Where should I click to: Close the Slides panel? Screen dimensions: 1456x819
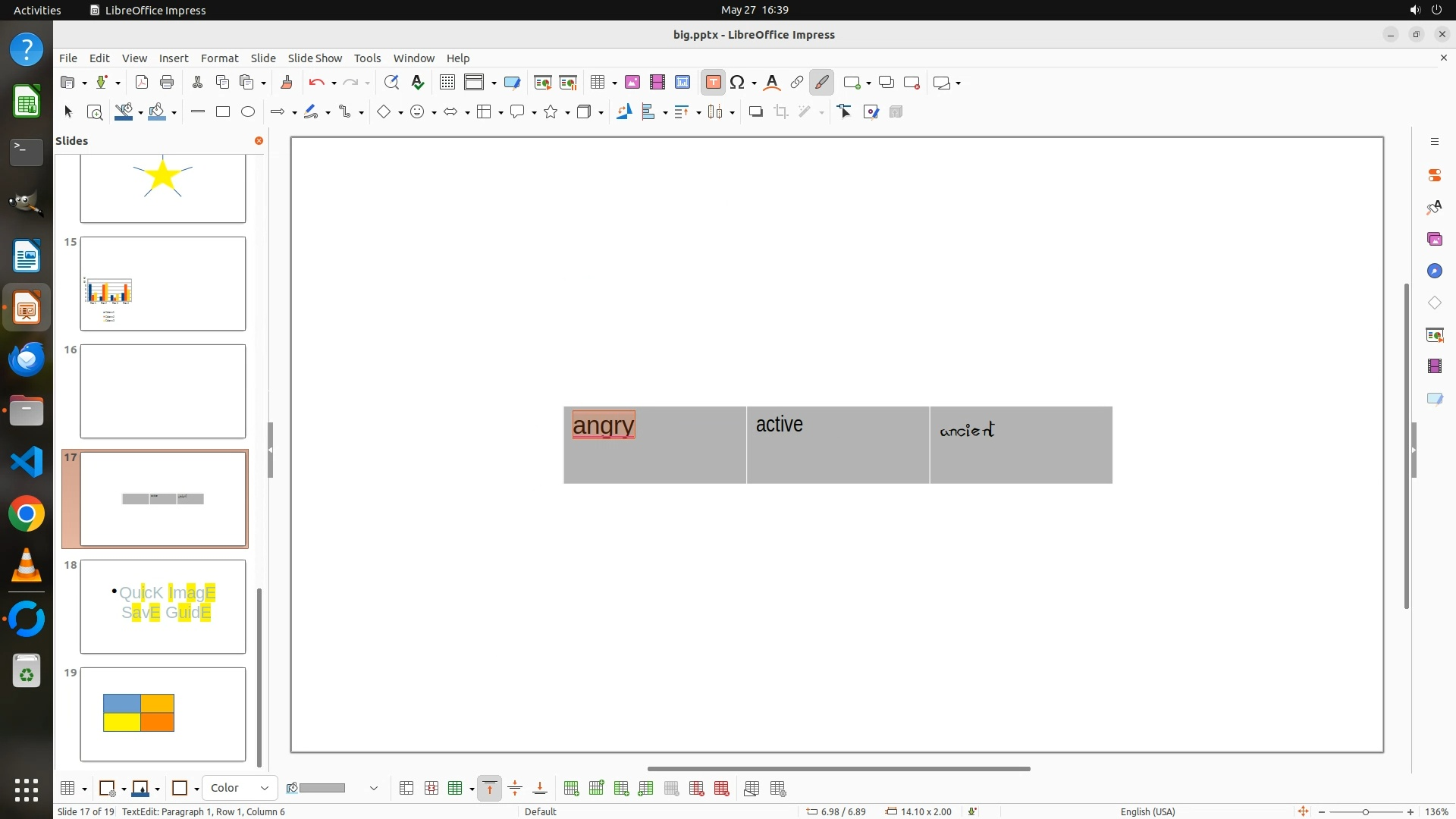click(259, 141)
